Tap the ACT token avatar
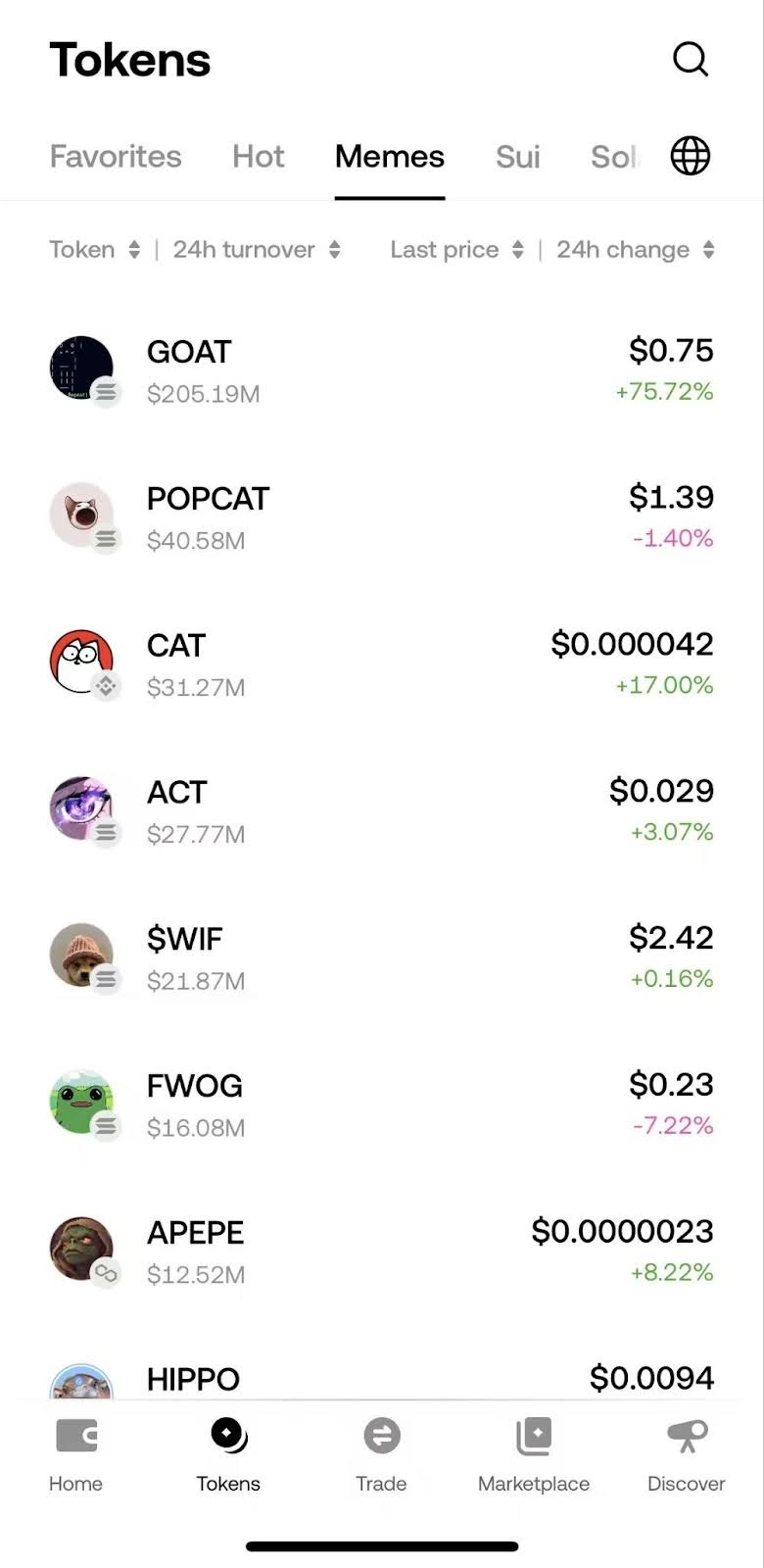Viewport: 764px width, 1568px height. [82, 809]
